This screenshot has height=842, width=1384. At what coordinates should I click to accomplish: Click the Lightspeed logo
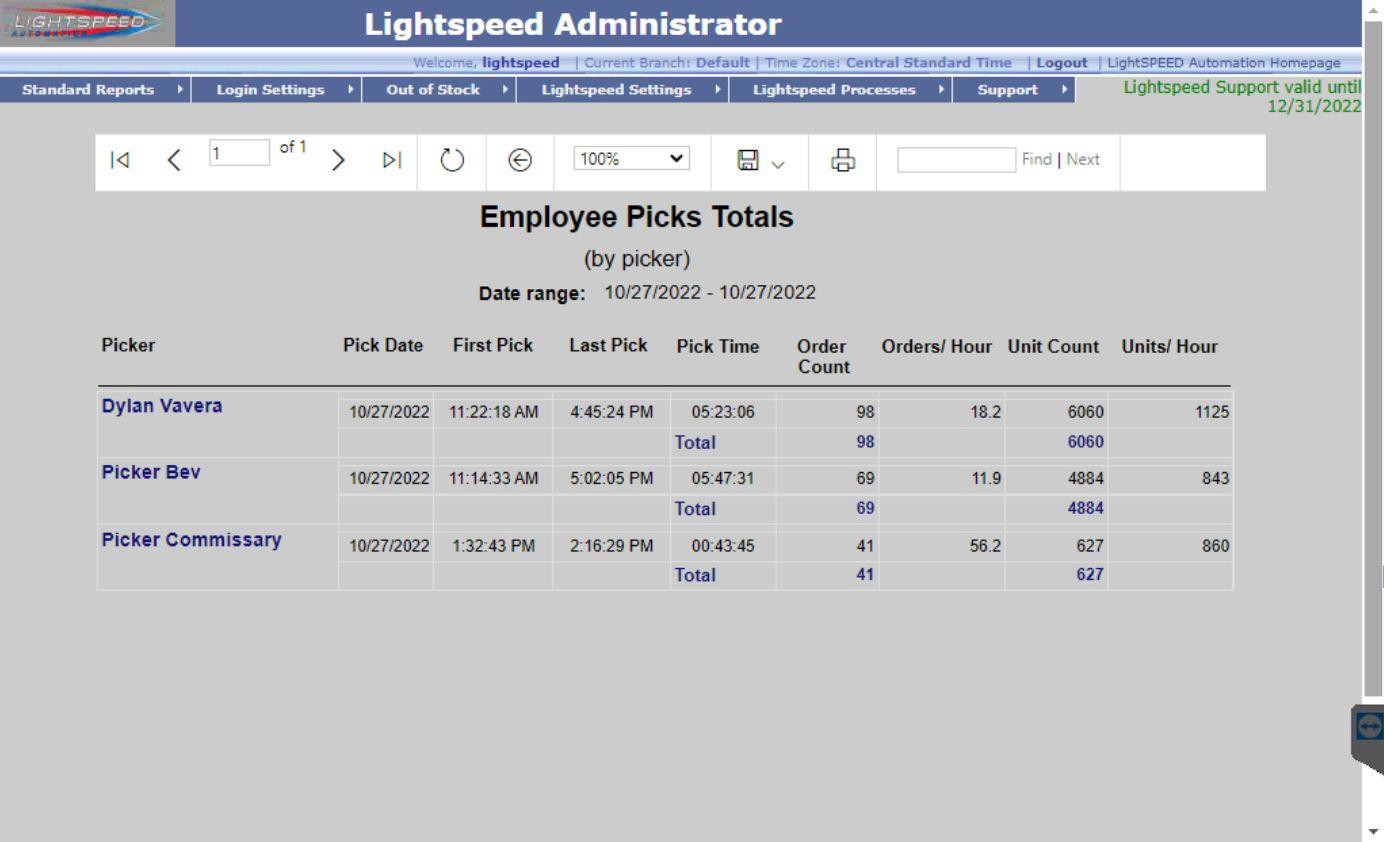point(87,23)
